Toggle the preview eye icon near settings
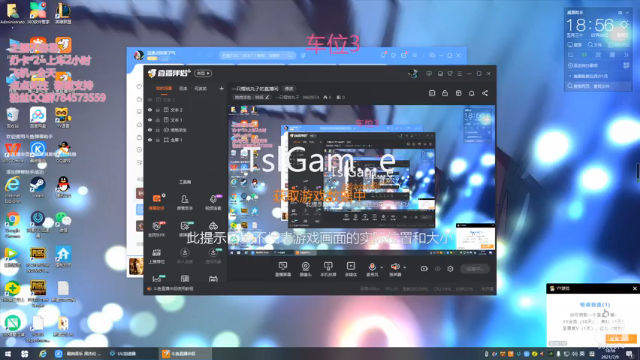640x360 pixels. (x=438, y=269)
